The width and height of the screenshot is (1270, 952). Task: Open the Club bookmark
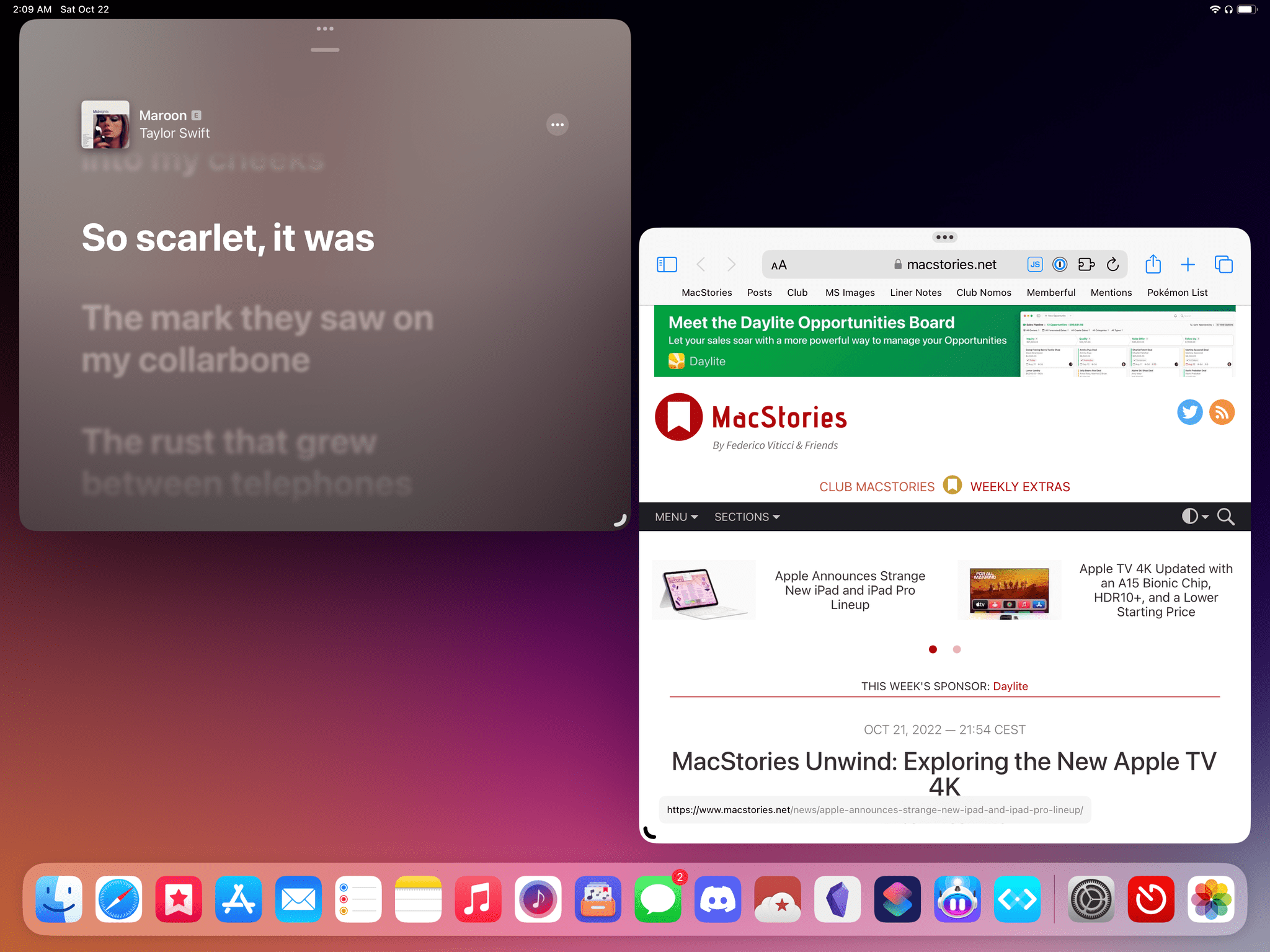[797, 293]
